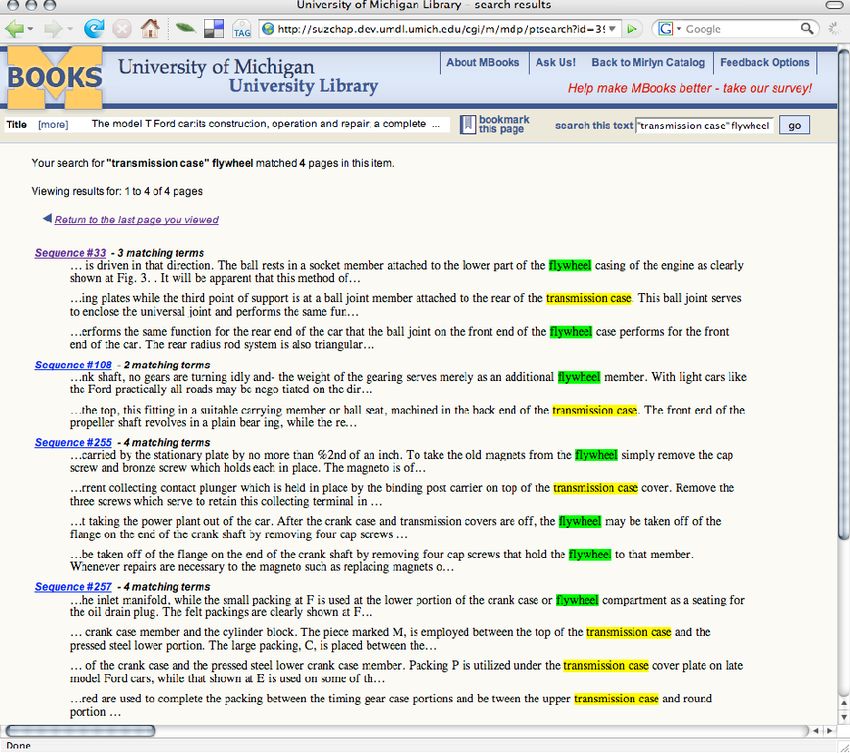Open the Back button history dropdown arrow
The height and width of the screenshot is (753, 850).
(30, 28)
